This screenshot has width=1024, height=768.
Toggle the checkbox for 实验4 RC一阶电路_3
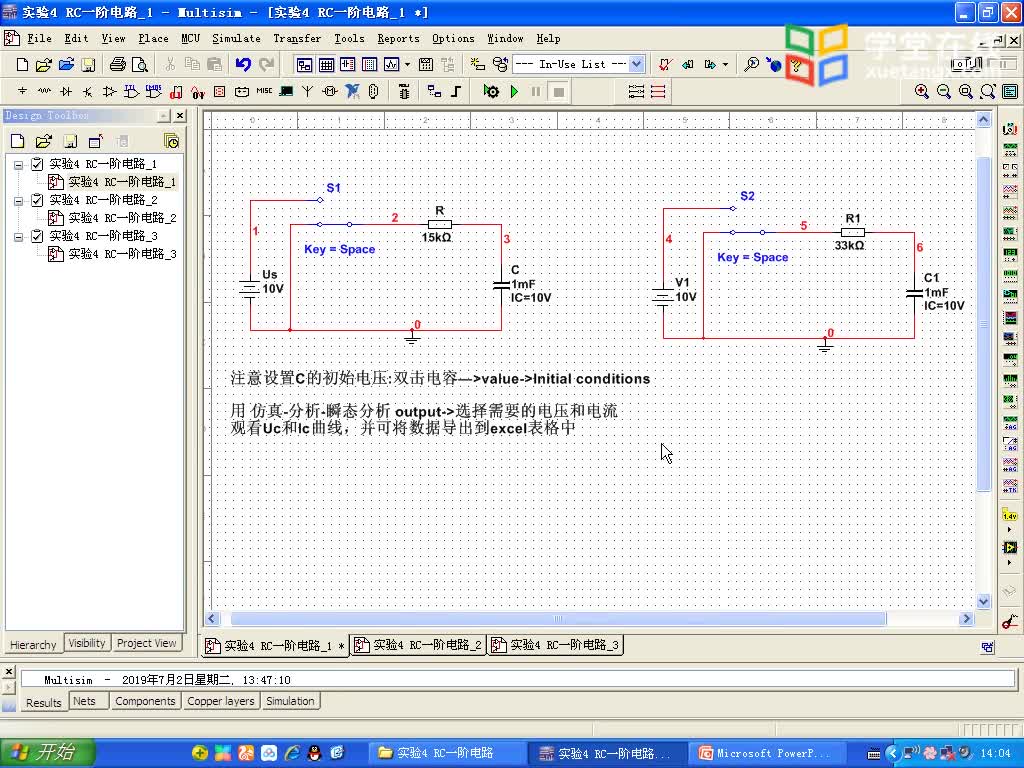pyautogui.click(x=37, y=236)
